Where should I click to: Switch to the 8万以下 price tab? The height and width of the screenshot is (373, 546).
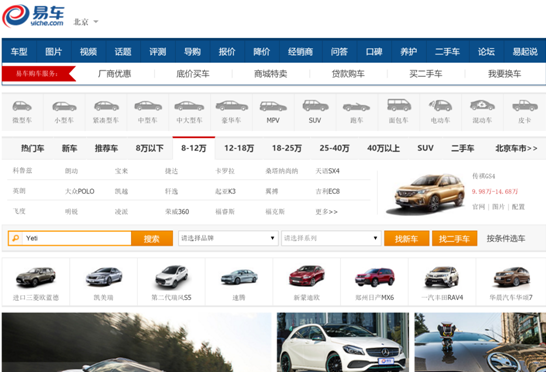(150, 148)
